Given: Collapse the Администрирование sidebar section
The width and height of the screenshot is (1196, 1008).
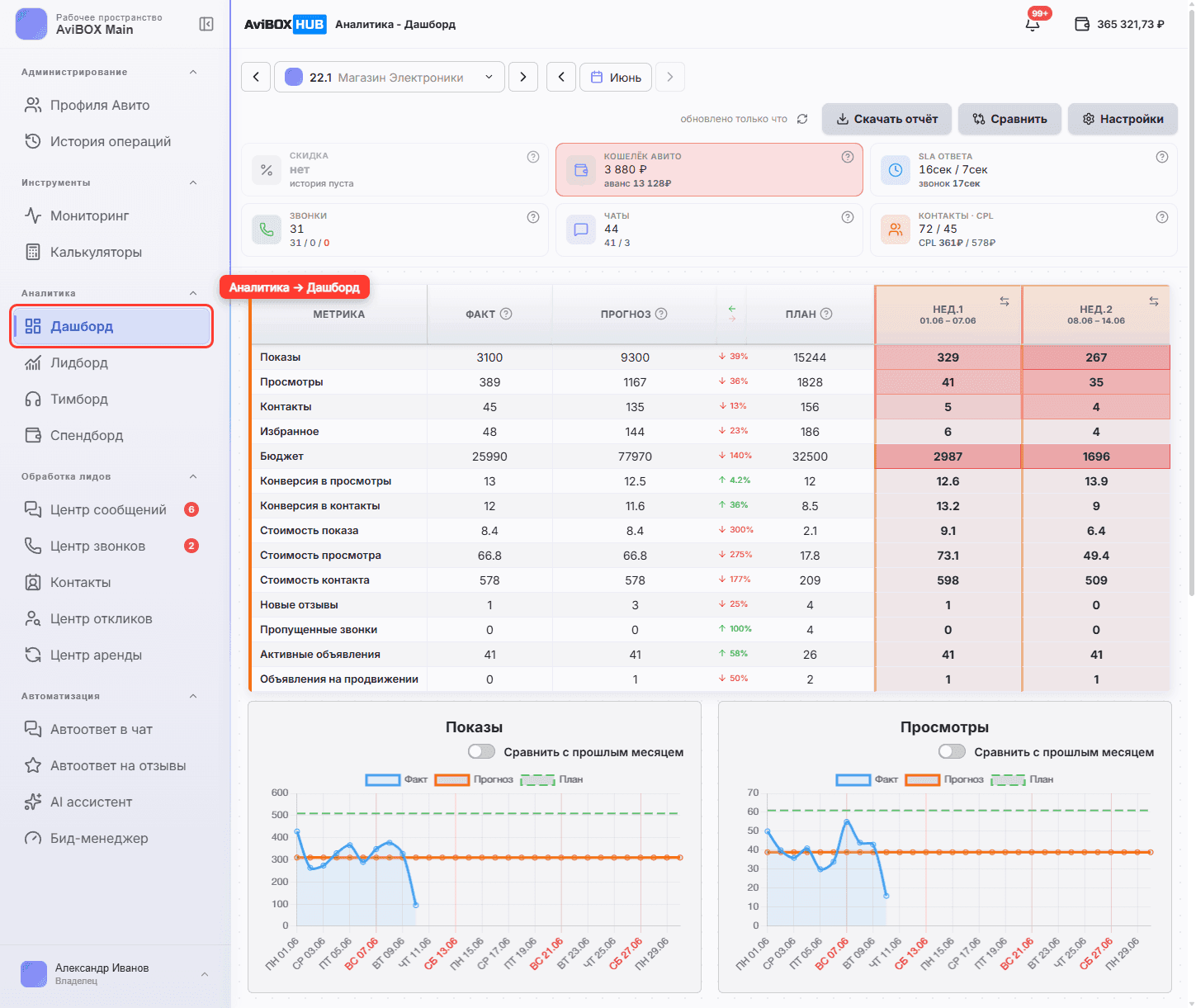Looking at the screenshot, I should tap(193, 72).
